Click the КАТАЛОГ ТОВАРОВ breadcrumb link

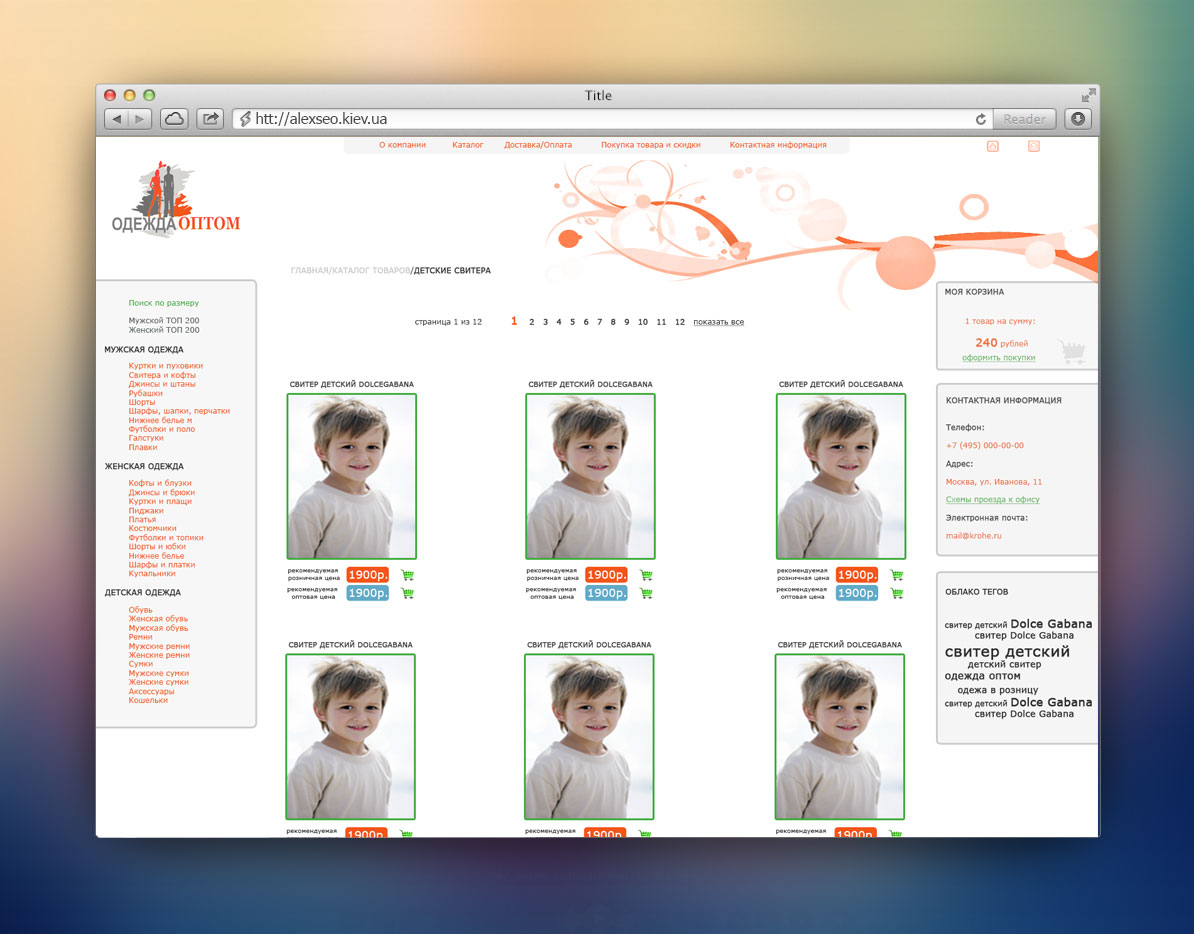click(x=371, y=270)
